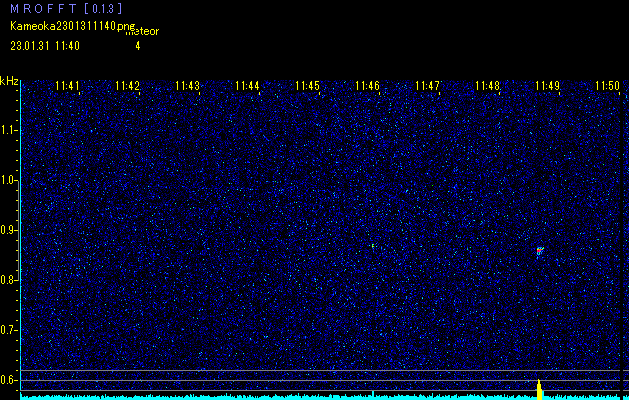This screenshot has height=400, width=629.
Task: Click the 11:48 time axis label
Action: tap(487, 86)
